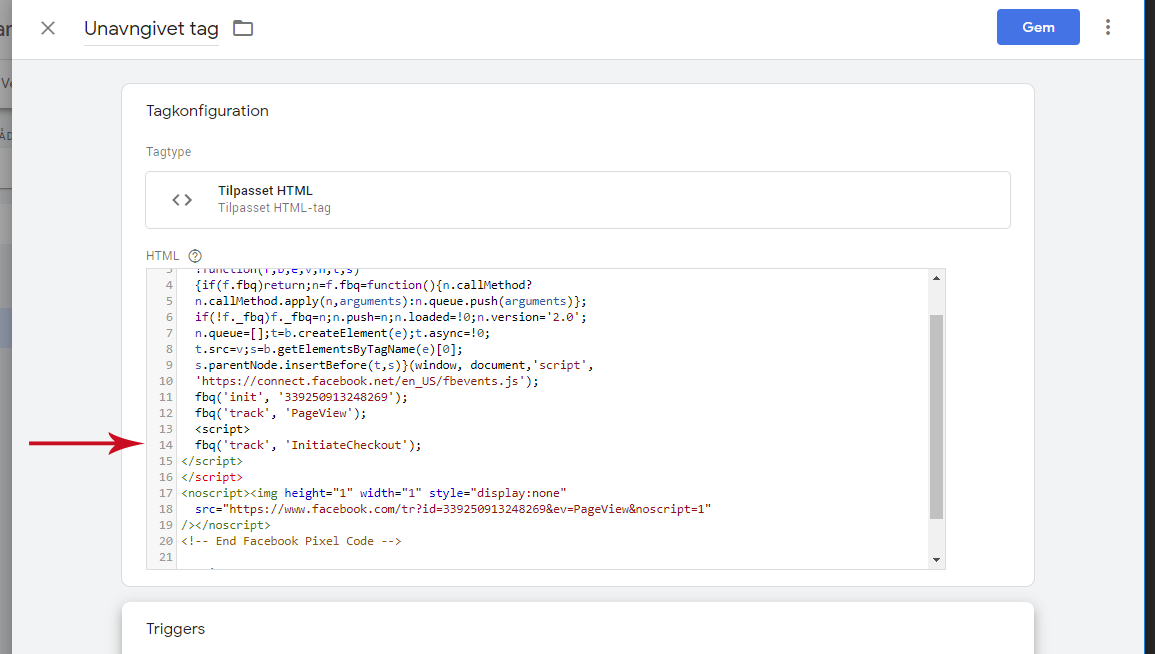
Task: Open the three-dot more options menu
Action: pyautogui.click(x=1108, y=28)
